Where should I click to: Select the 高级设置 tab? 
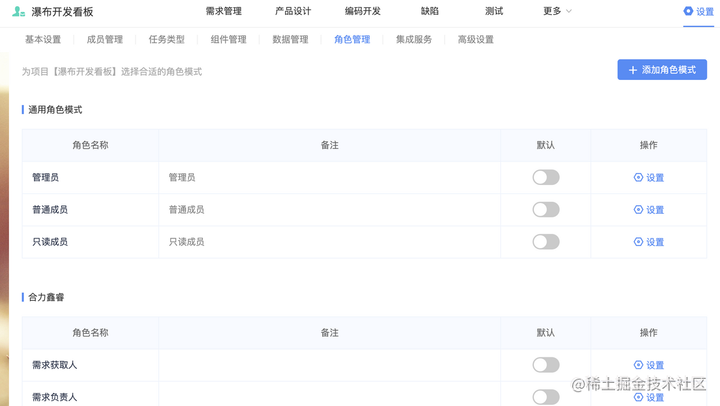coord(476,39)
